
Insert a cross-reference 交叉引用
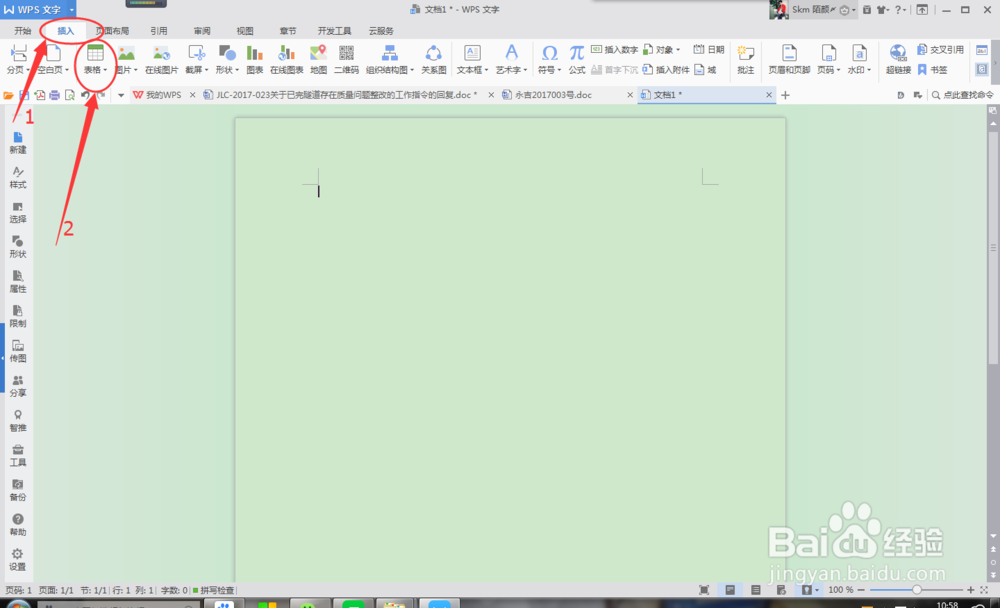coord(940,49)
